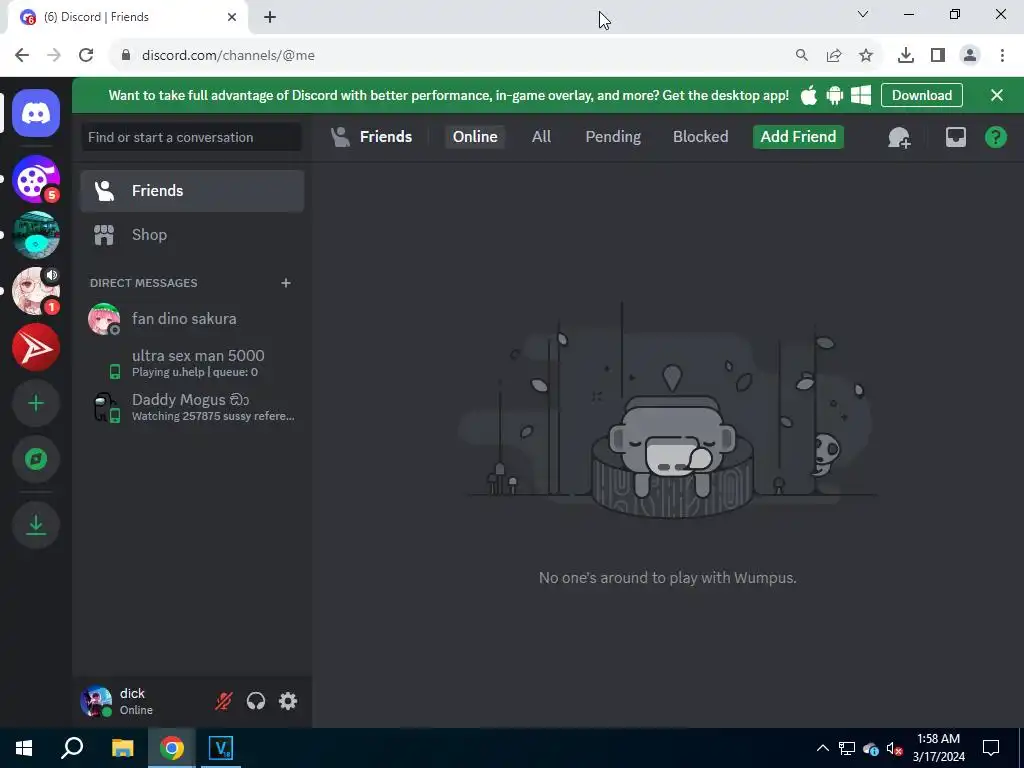Select the Blocked friends tab
The height and width of the screenshot is (768, 1024).
(x=700, y=136)
